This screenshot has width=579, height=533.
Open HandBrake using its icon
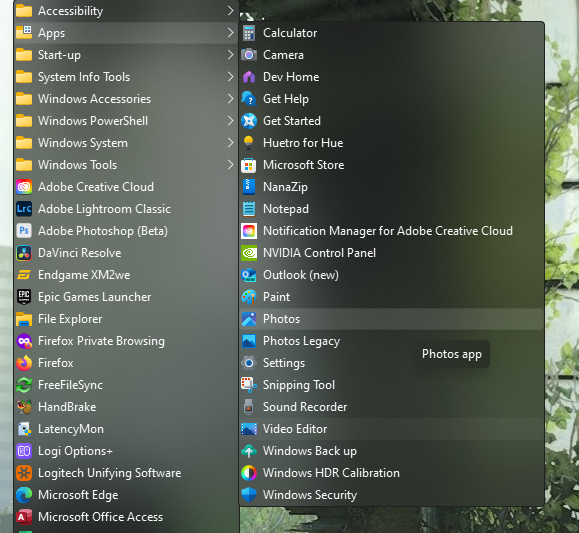tap(24, 407)
